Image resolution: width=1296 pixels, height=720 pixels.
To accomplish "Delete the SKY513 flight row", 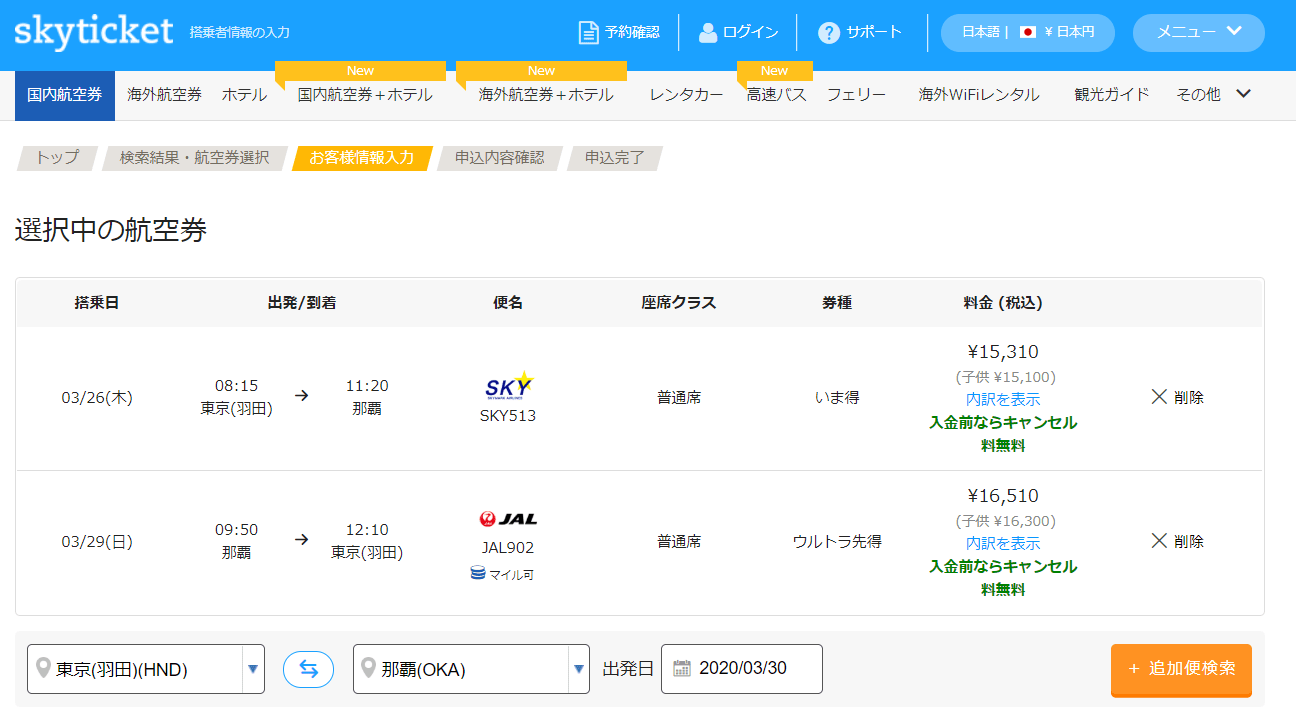I will pyautogui.click(x=1177, y=397).
